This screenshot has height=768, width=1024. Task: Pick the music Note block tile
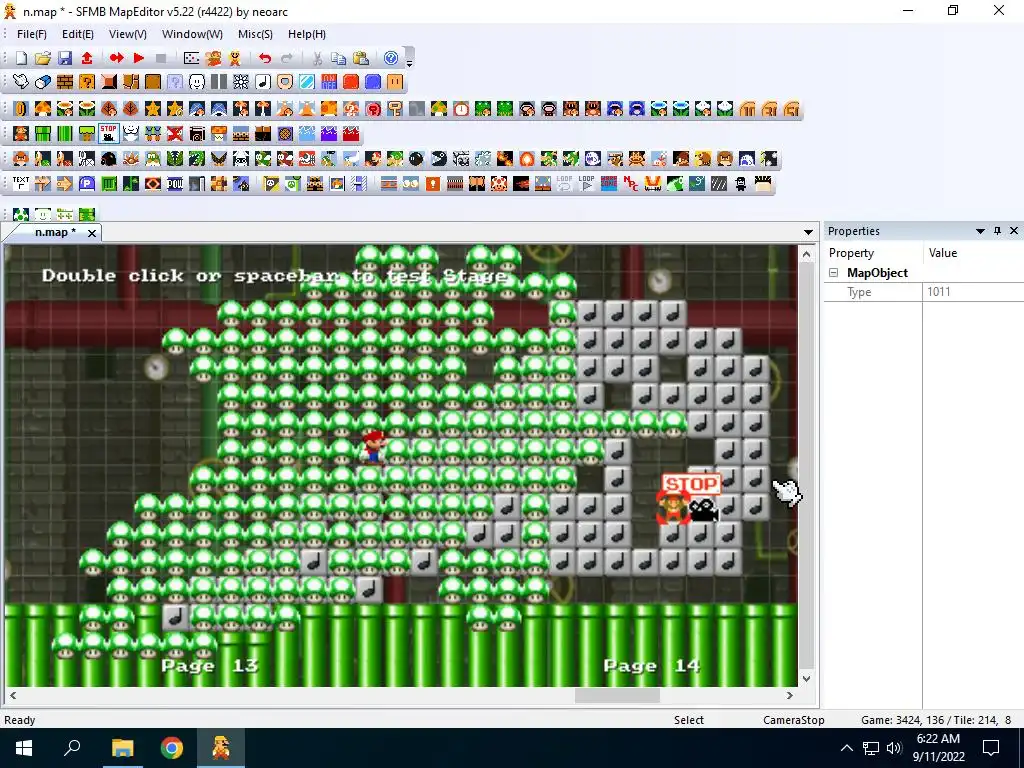tap(263, 82)
